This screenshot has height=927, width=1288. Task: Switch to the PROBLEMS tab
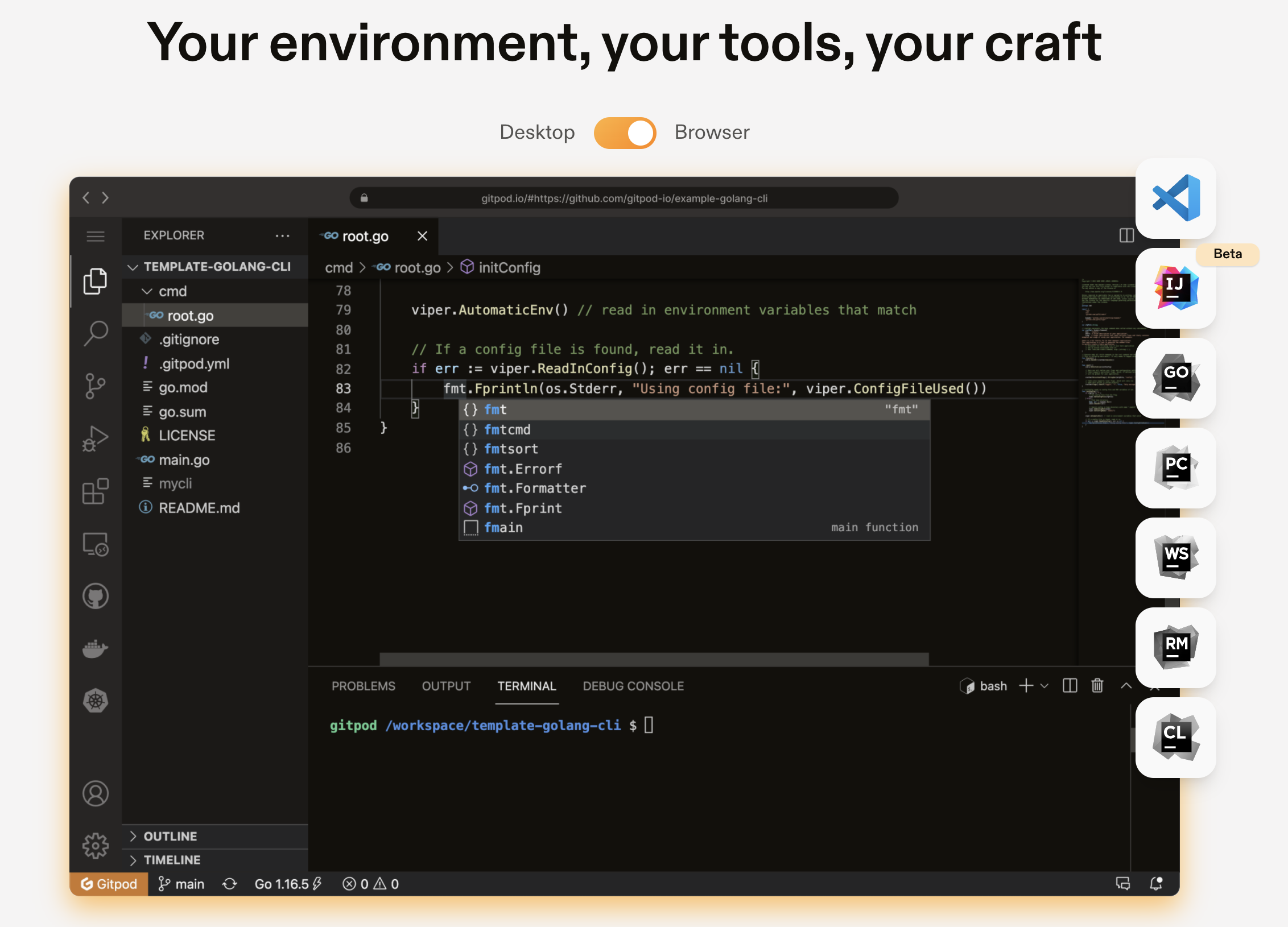(x=364, y=686)
